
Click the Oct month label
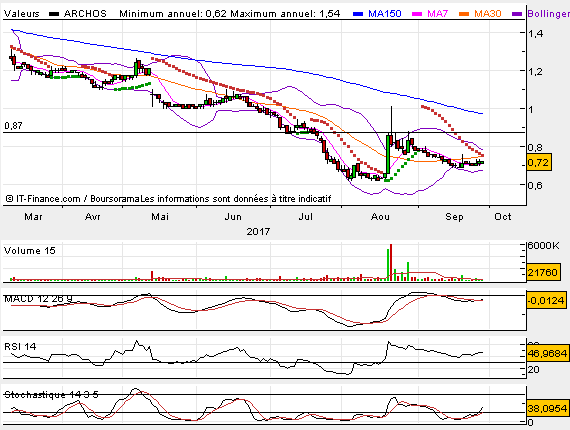coord(503,217)
